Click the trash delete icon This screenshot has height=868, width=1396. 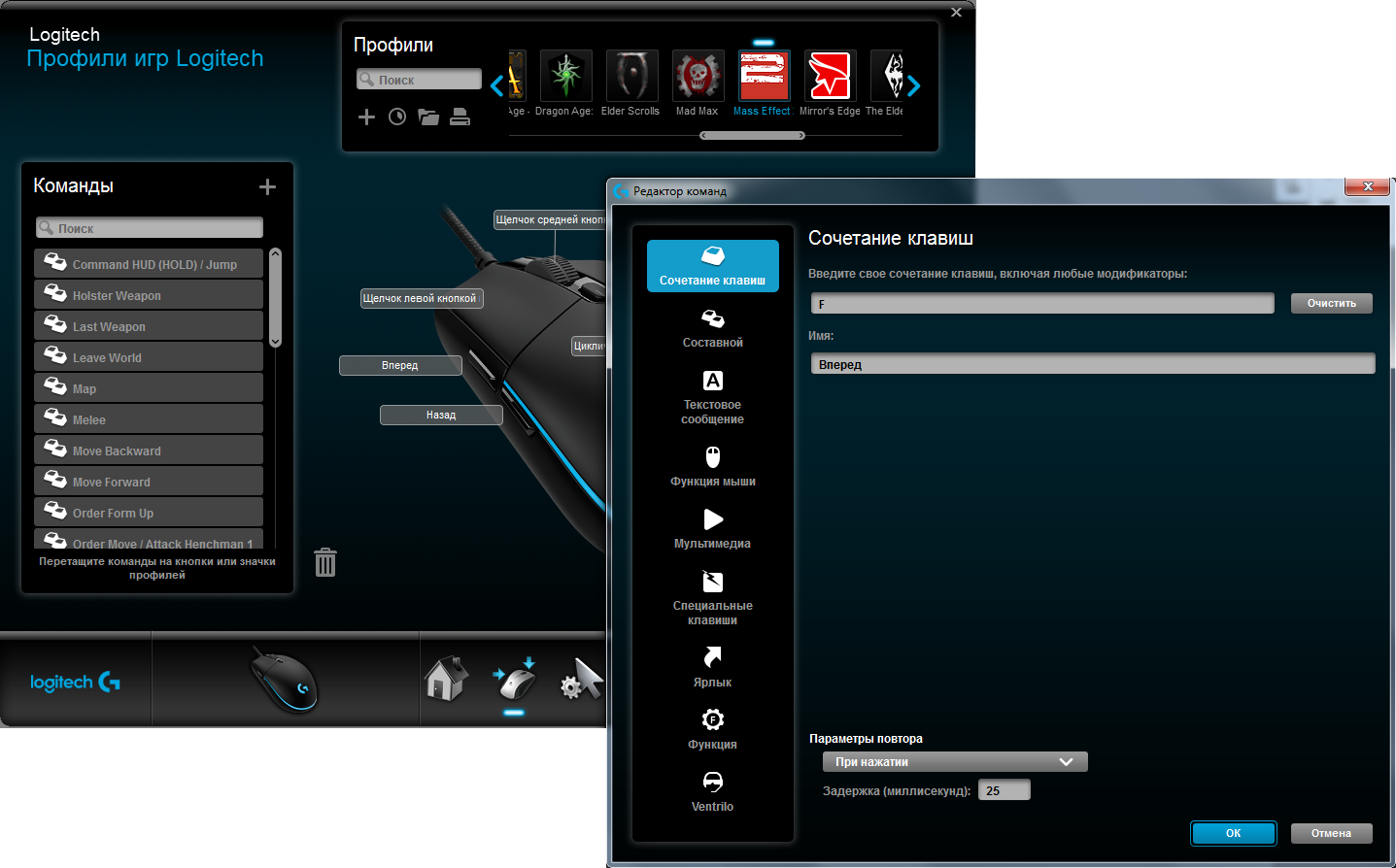point(325,562)
